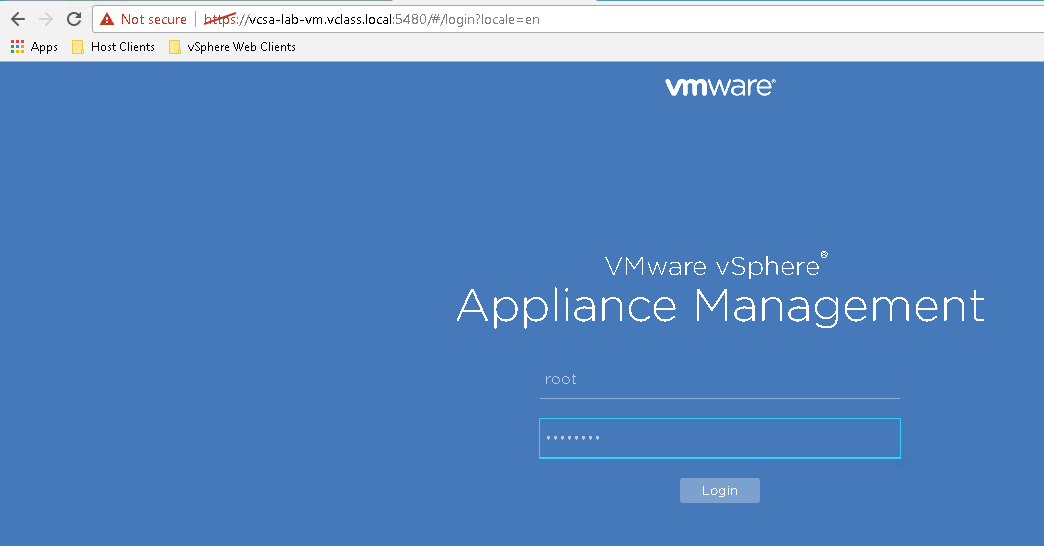Click the browser forward arrow
Viewport: 1044px width, 546px height.
tap(45, 19)
